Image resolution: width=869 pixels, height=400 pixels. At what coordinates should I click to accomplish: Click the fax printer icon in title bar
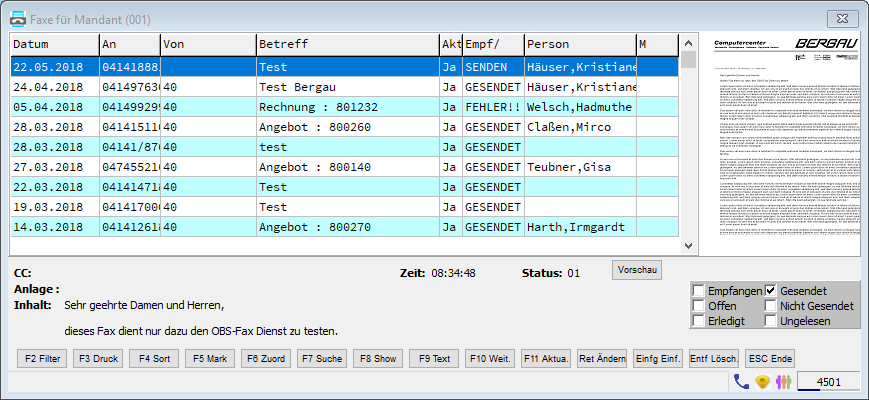[x=17, y=16]
